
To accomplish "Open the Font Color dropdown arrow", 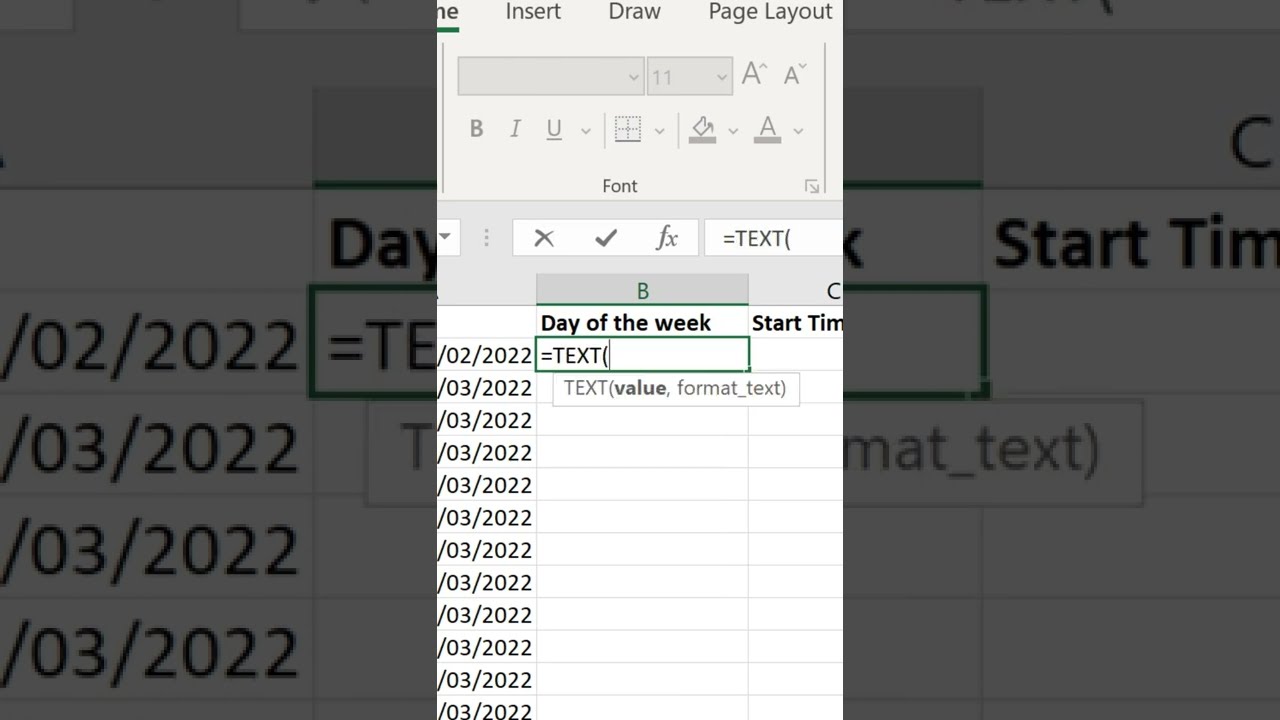I will click(x=798, y=130).
